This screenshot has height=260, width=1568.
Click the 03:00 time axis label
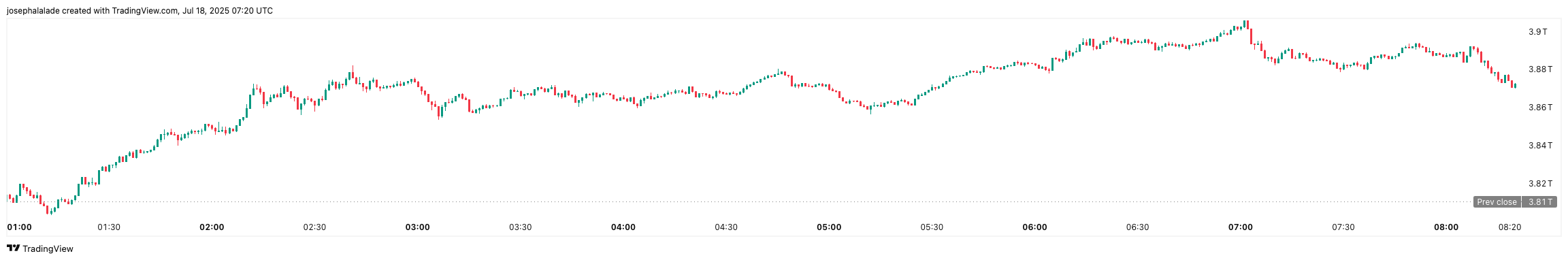[417, 227]
